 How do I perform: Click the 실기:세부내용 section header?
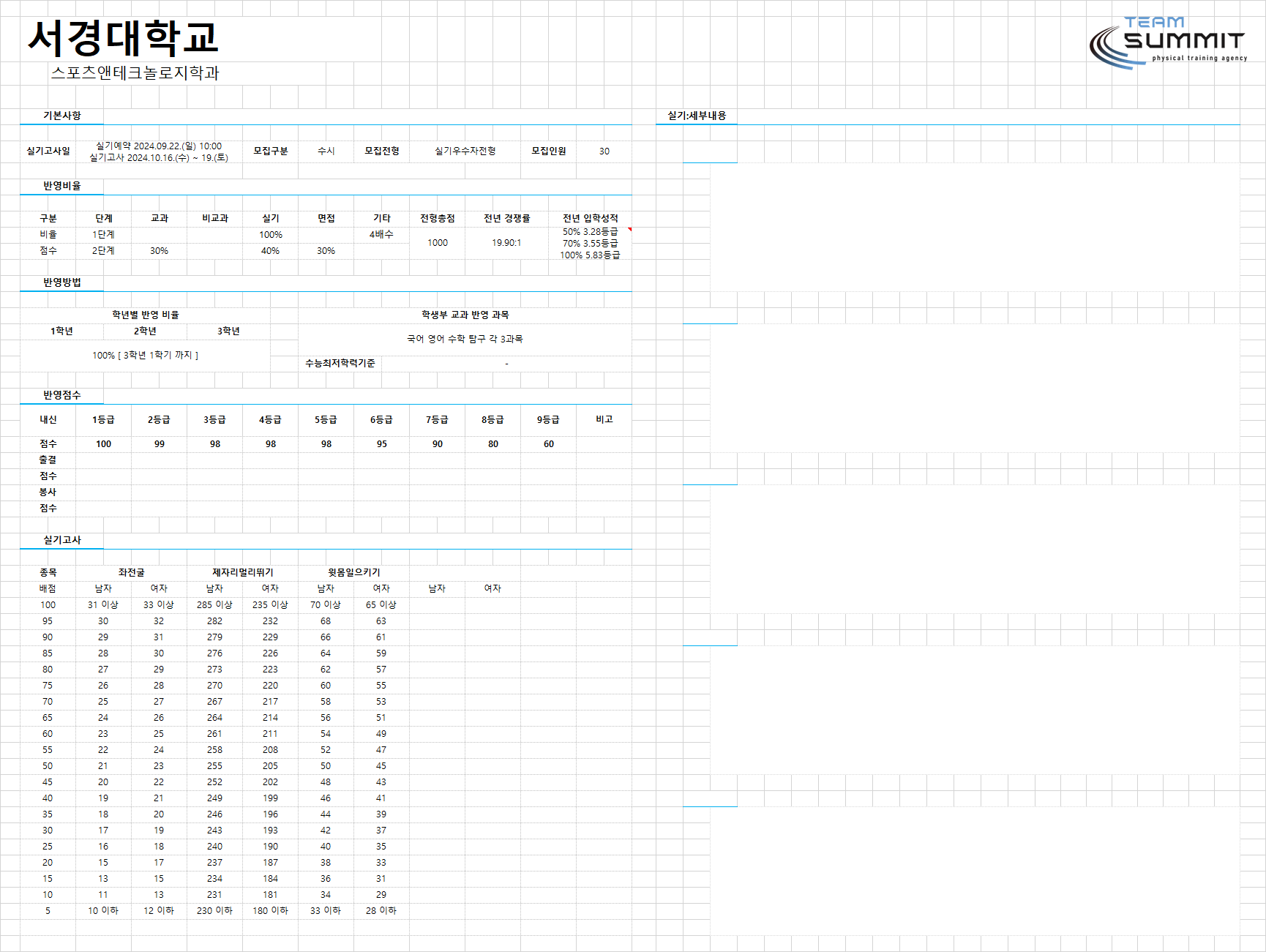(697, 116)
